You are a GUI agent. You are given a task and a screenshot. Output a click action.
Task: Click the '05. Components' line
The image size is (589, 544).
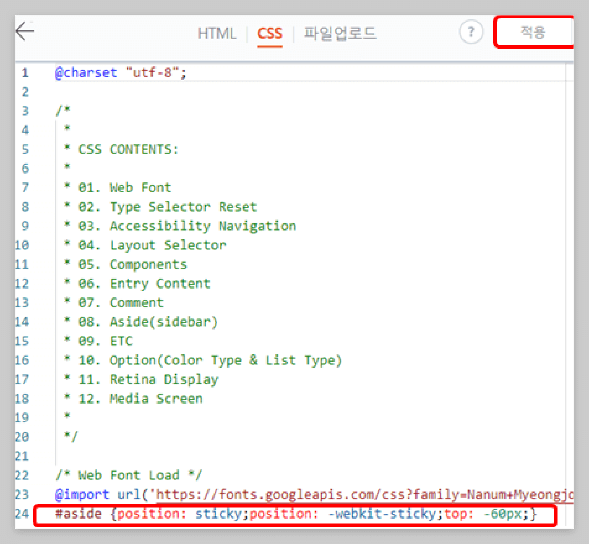click(125, 264)
